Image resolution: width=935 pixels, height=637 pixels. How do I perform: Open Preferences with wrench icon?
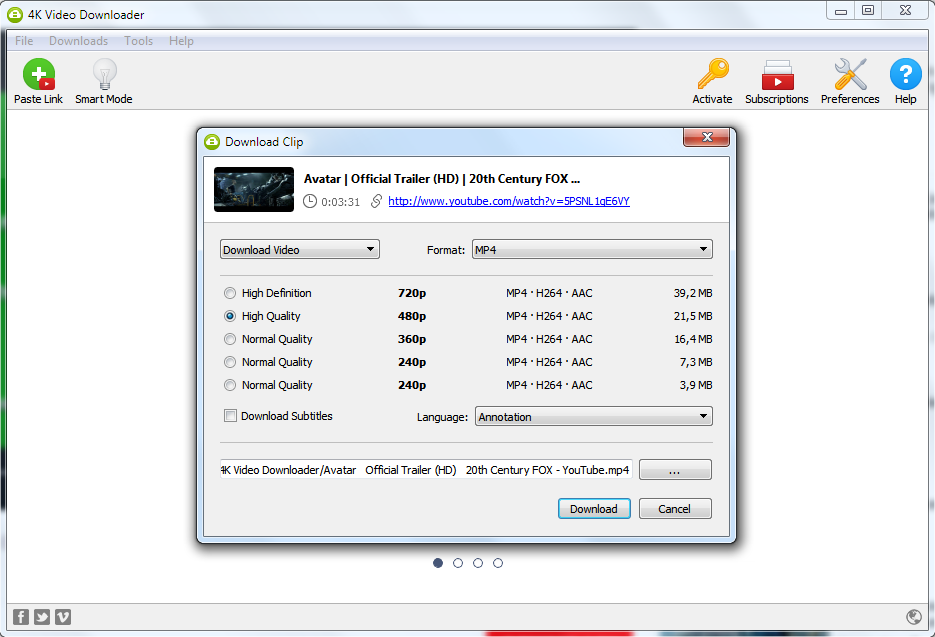coord(850,74)
